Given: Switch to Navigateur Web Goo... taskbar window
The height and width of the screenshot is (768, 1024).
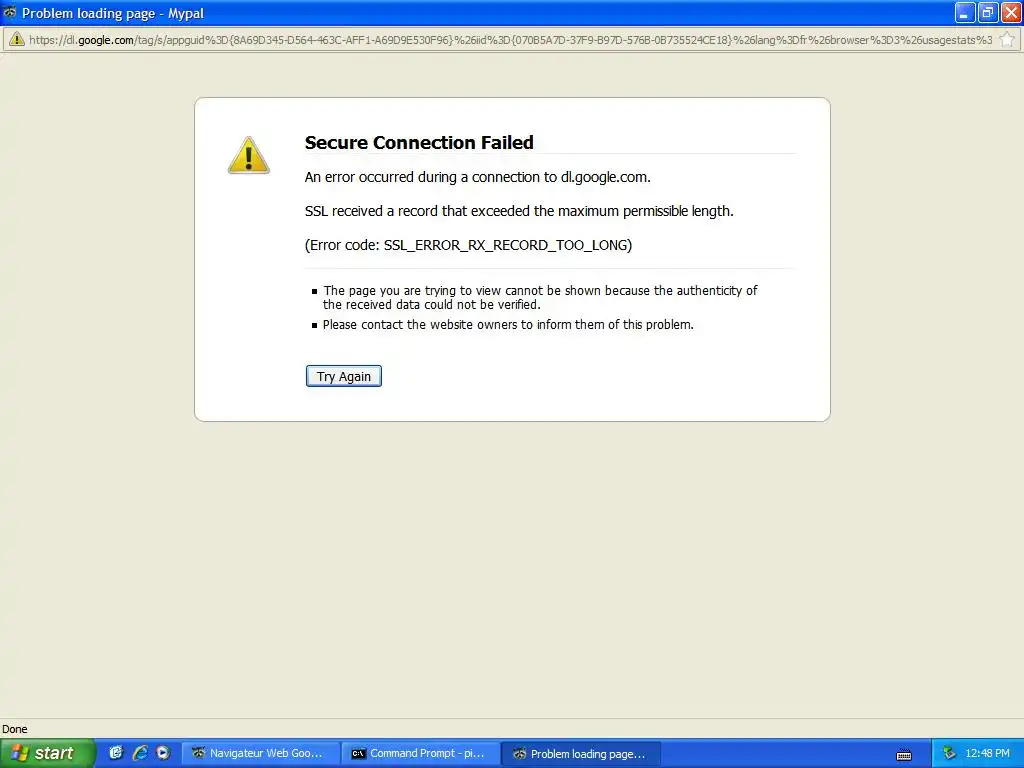Looking at the screenshot, I should (260, 754).
